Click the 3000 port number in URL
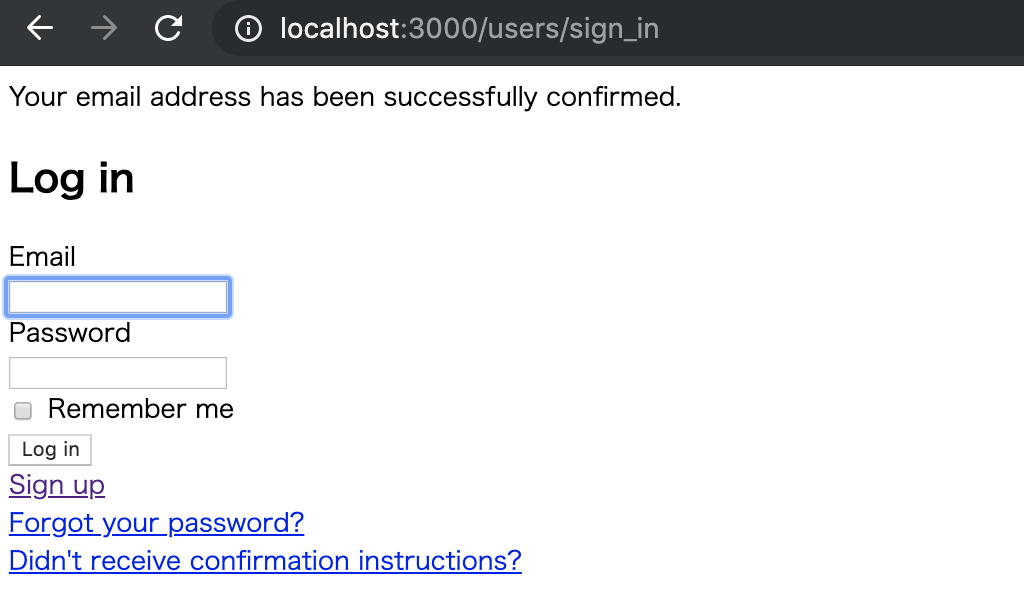Viewport: 1024px width, 612px height. click(x=444, y=29)
